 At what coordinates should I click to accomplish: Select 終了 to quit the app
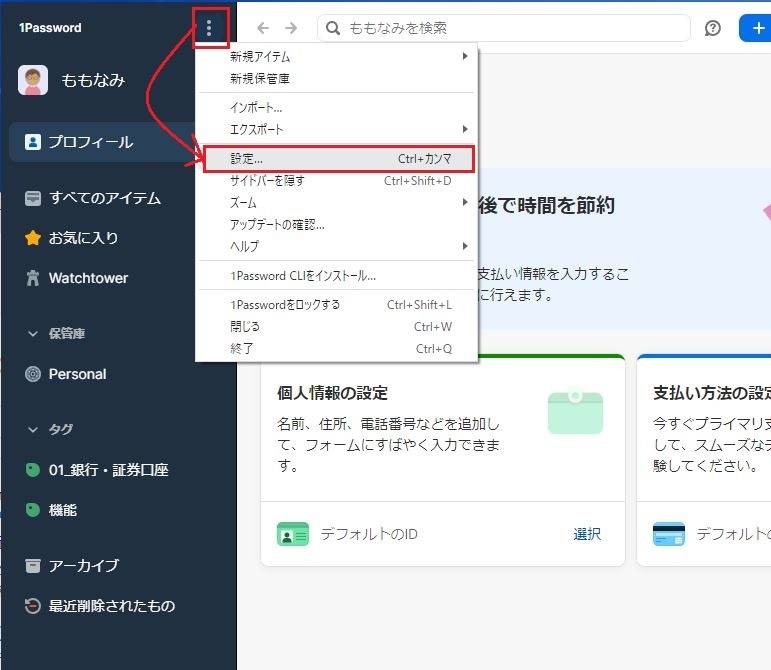pyautogui.click(x=337, y=349)
